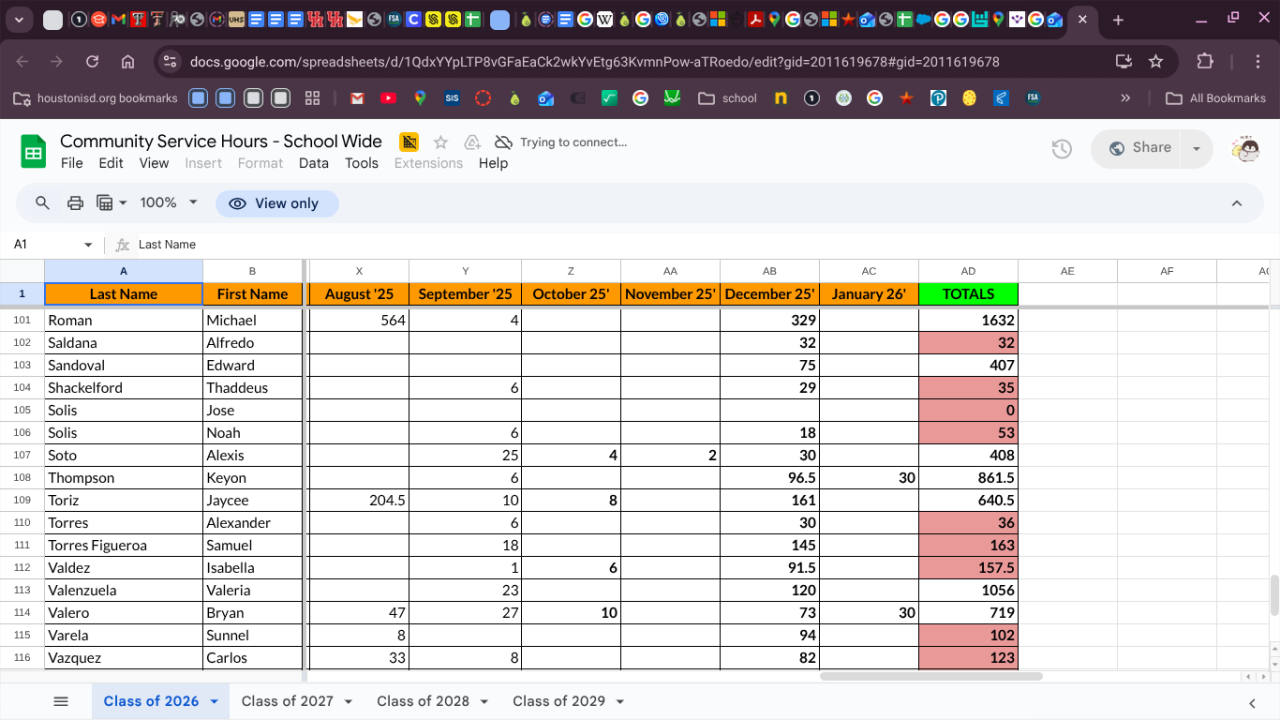Click the offline cloud connection status icon
The image size is (1280, 720).
[504, 142]
